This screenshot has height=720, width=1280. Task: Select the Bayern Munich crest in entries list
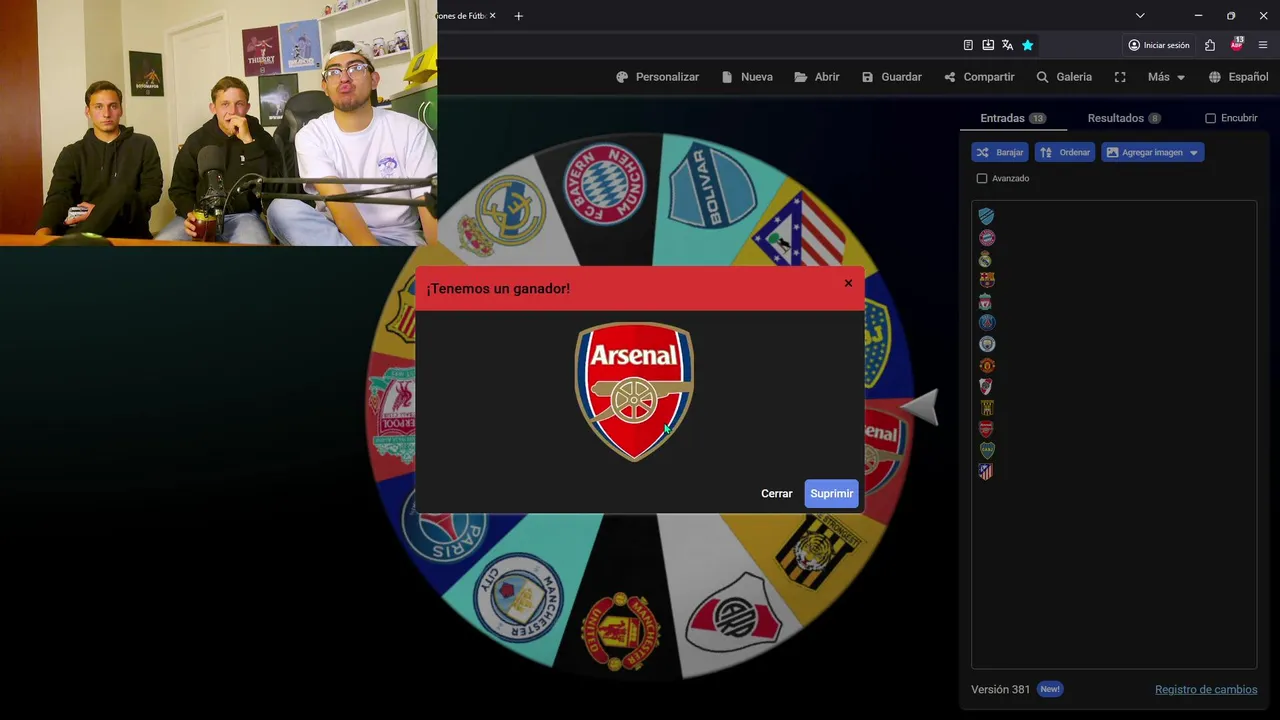click(x=986, y=237)
